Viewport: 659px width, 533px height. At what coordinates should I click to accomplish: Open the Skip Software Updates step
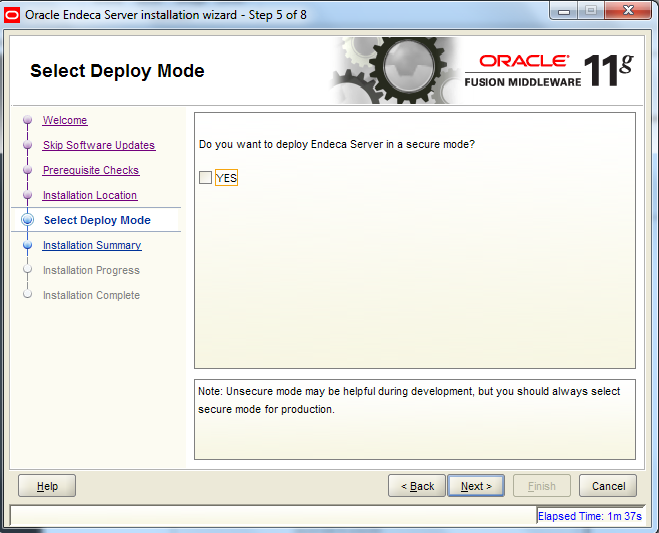(98, 146)
